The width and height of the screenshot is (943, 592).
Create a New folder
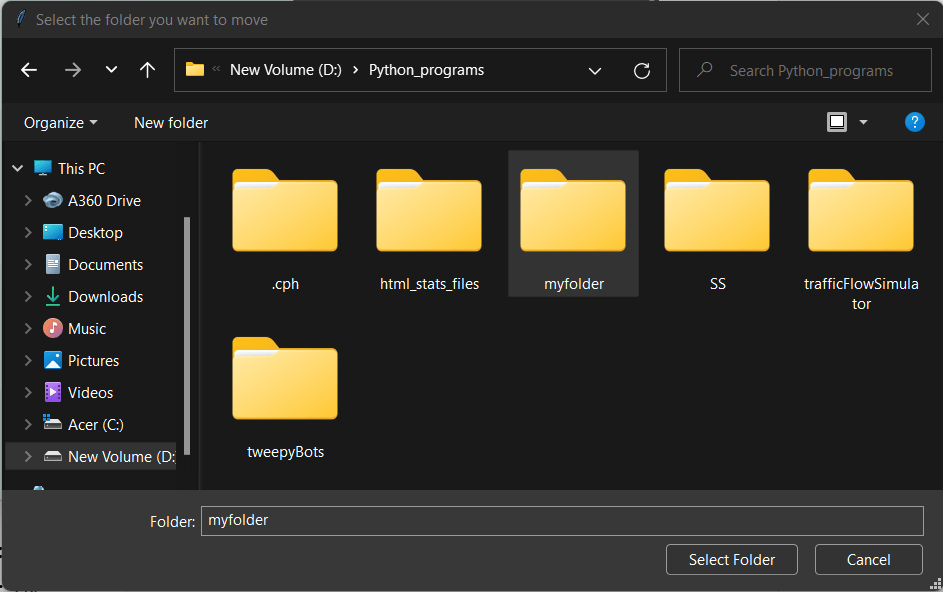click(170, 122)
